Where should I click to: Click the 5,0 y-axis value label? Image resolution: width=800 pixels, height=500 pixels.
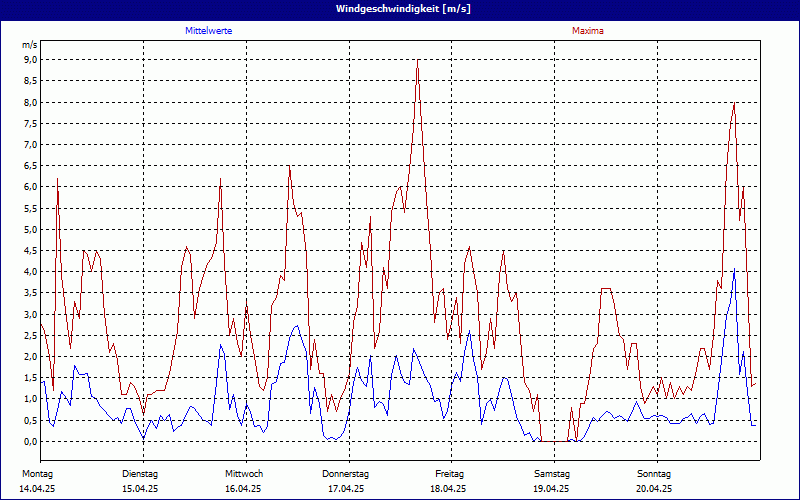30,229
